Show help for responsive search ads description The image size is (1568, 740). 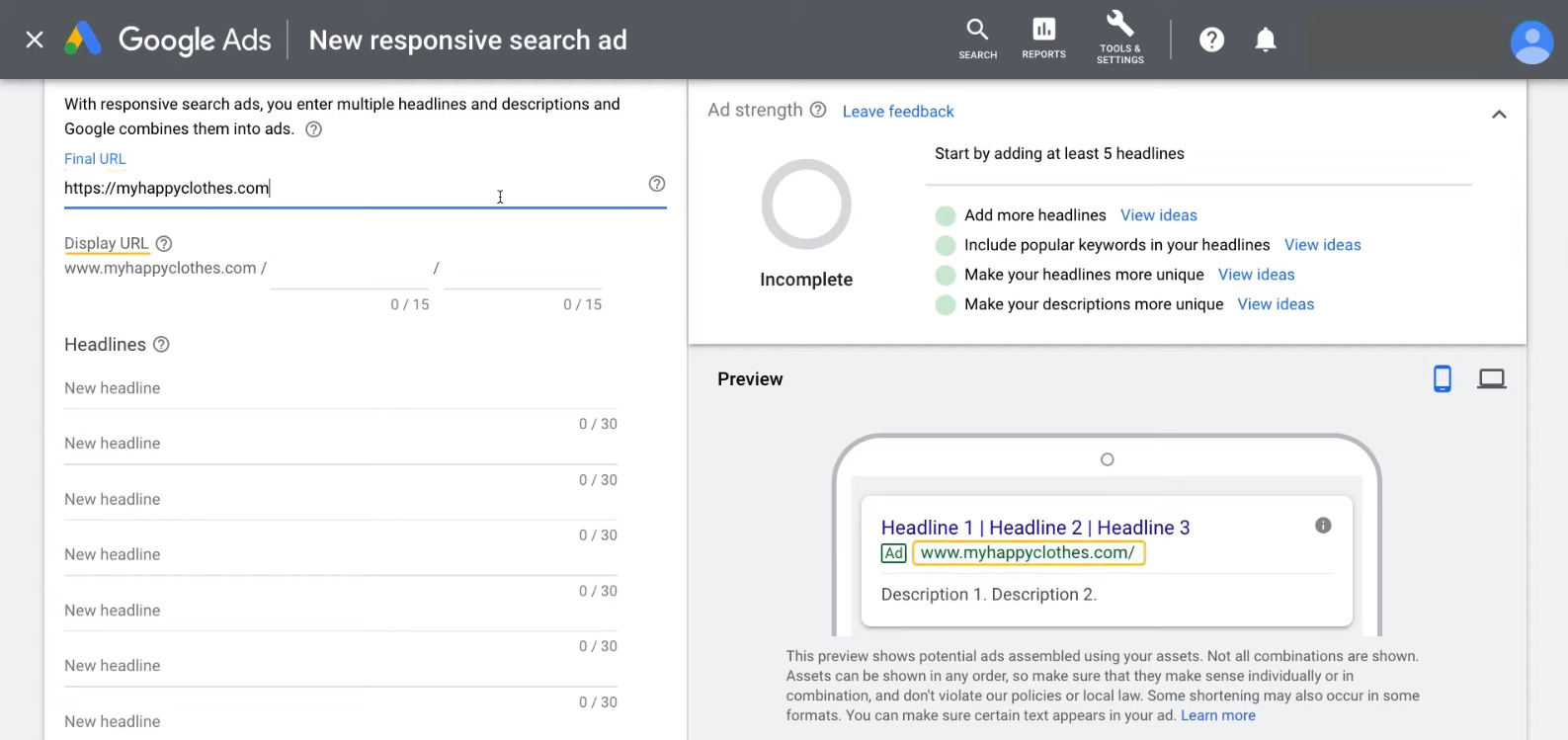(313, 129)
